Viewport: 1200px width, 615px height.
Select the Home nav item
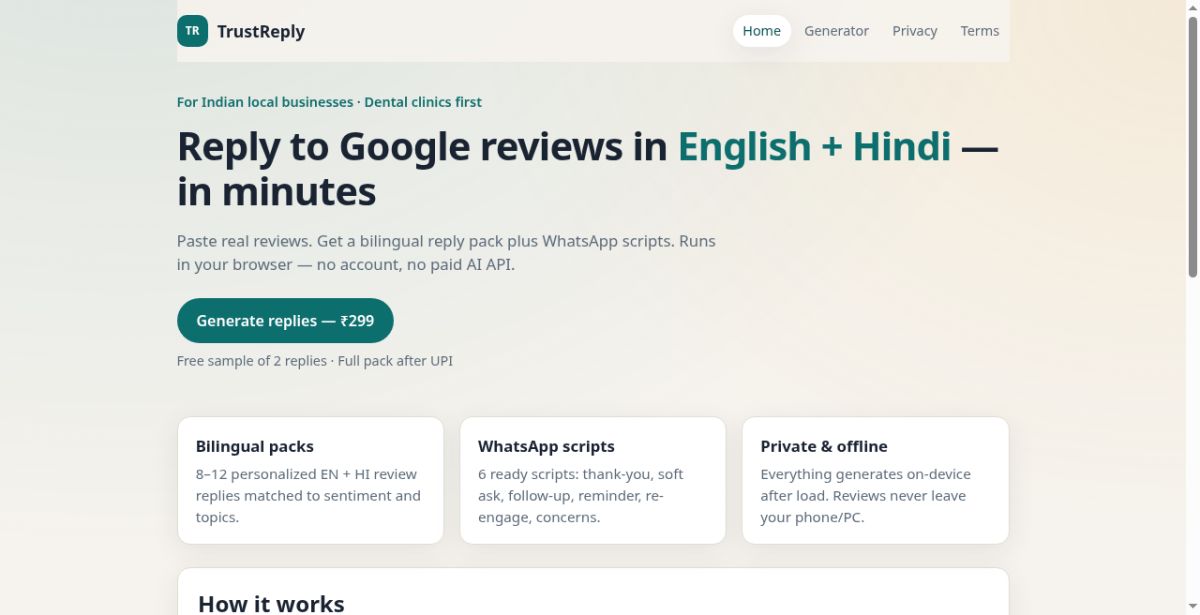[x=761, y=31]
